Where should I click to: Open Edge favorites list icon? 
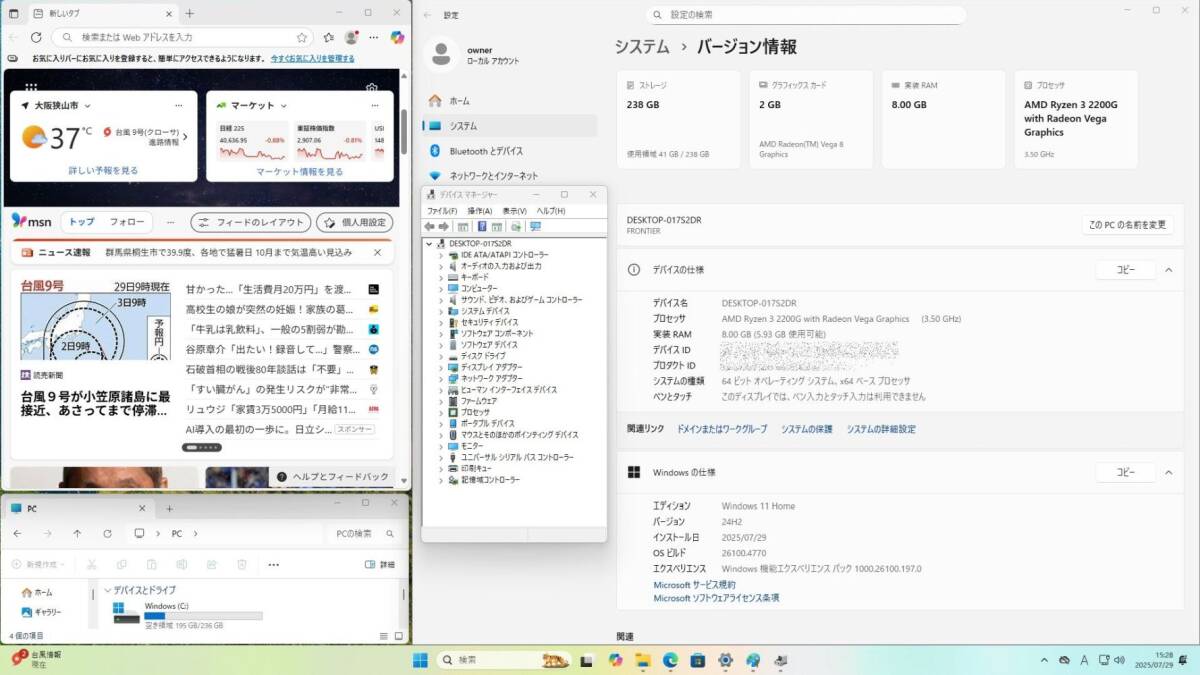330,37
